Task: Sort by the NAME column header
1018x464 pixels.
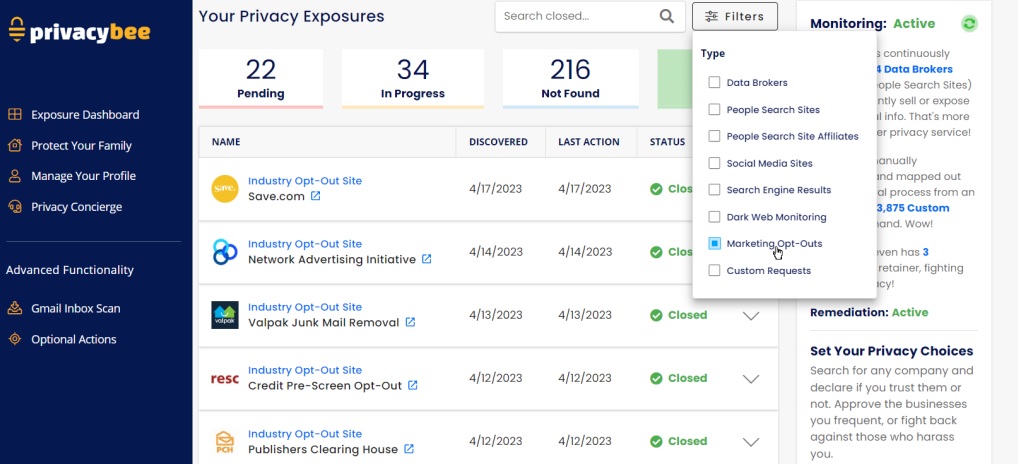Action: coord(226,141)
